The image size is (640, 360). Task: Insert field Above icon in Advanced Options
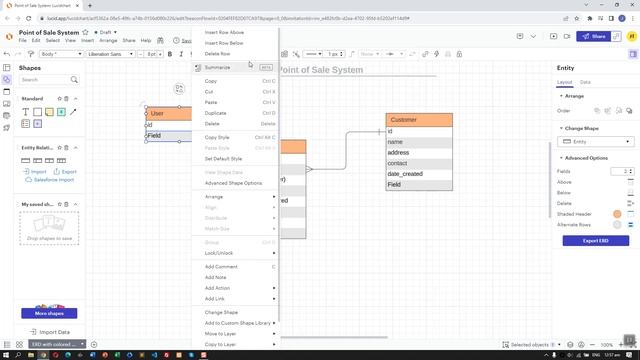[631, 182]
